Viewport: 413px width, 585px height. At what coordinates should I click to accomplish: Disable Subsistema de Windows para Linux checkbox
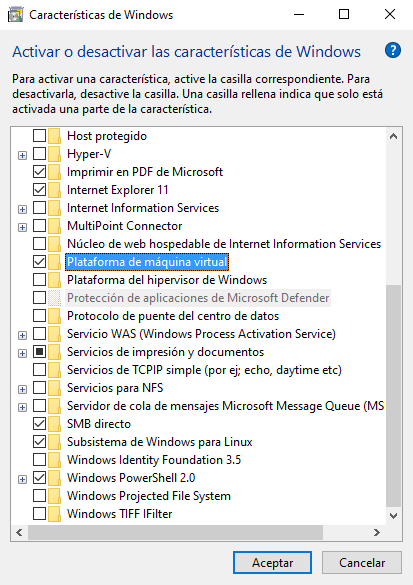[x=40, y=441]
